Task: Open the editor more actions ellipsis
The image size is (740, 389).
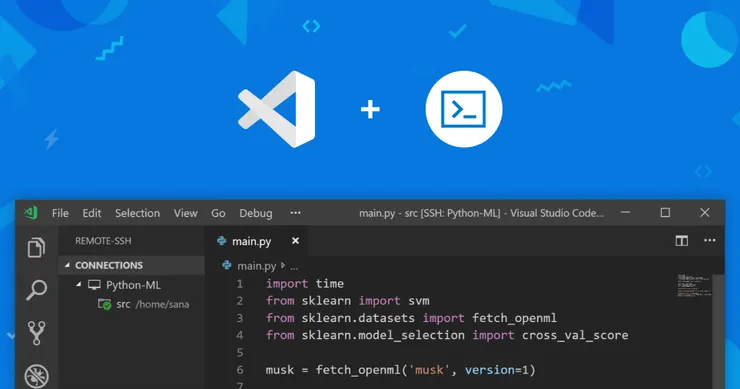Action: (710, 240)
